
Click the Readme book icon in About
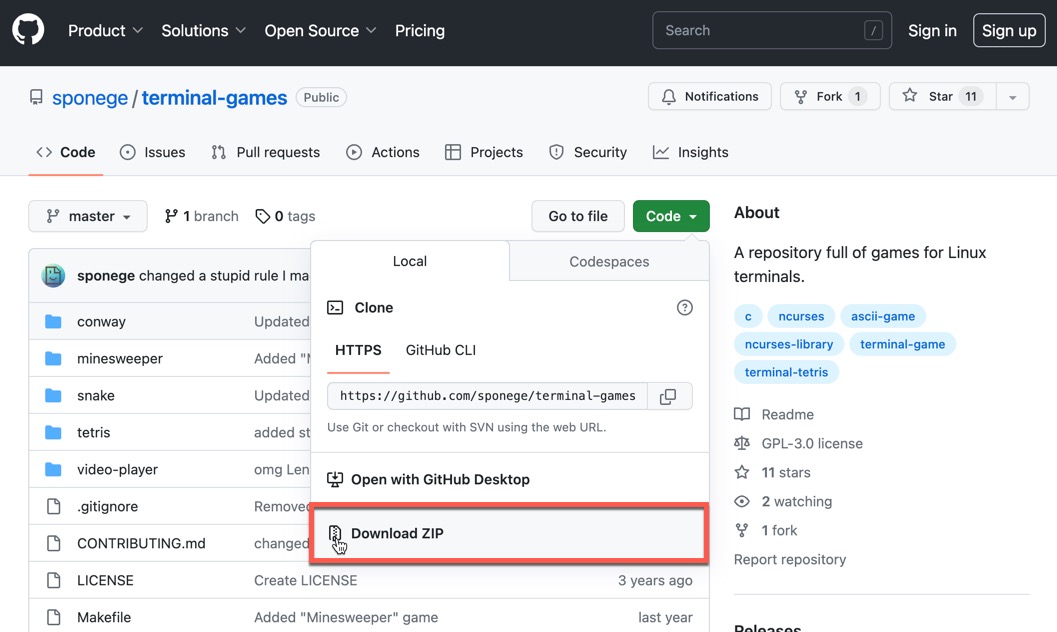pos(742,414)
